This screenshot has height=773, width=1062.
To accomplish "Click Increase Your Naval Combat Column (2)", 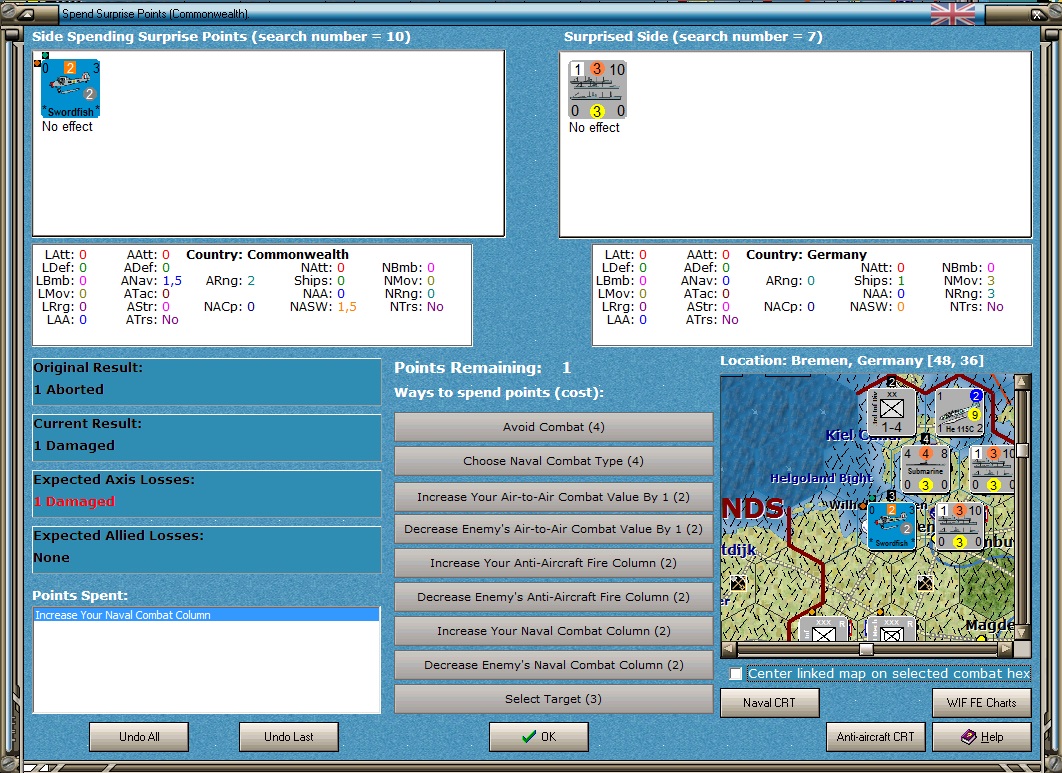I will pyautogui.click(x=553, y=631).
